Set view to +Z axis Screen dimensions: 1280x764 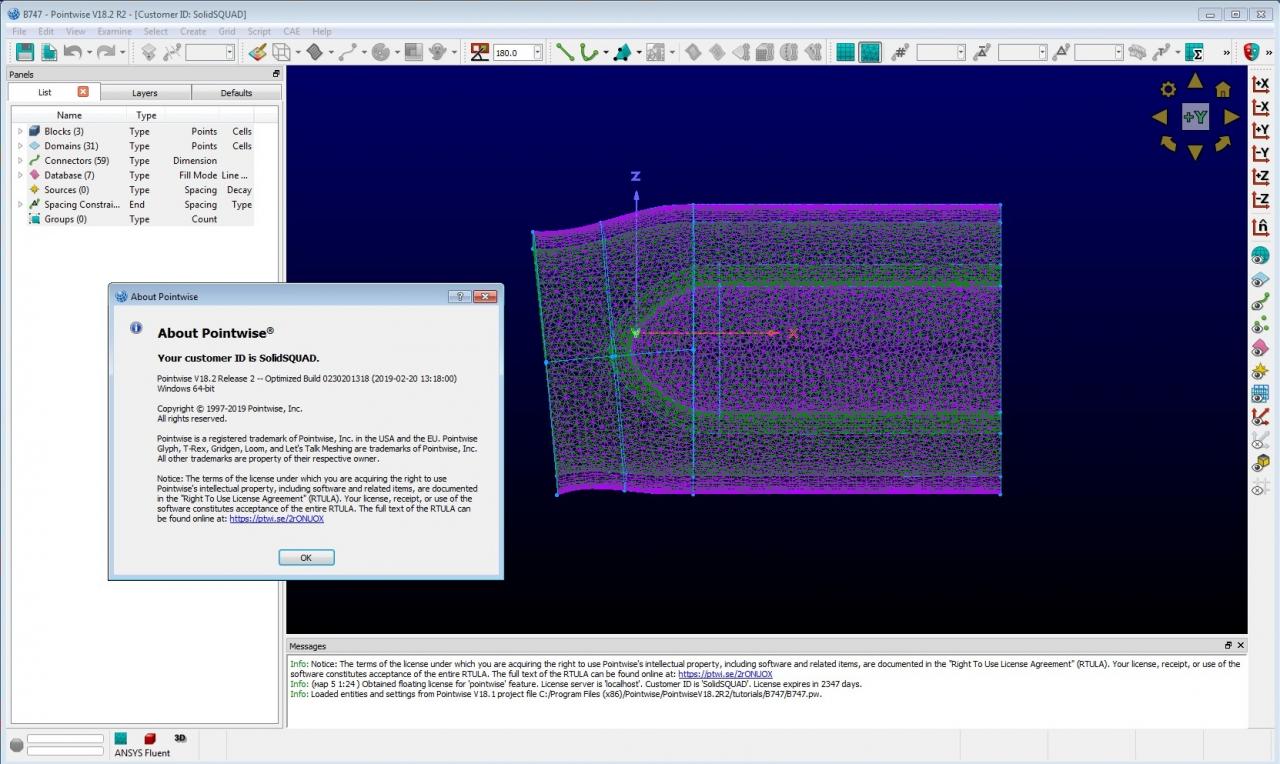click(1260, 177)
